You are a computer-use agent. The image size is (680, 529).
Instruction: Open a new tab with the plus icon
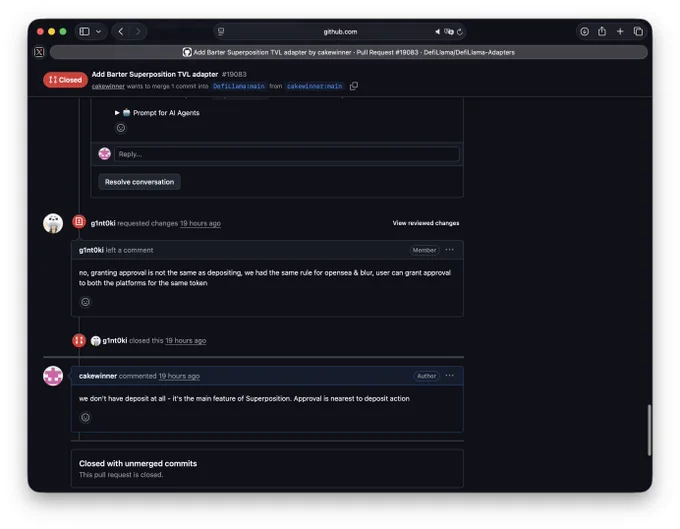[x=620, y=31]
